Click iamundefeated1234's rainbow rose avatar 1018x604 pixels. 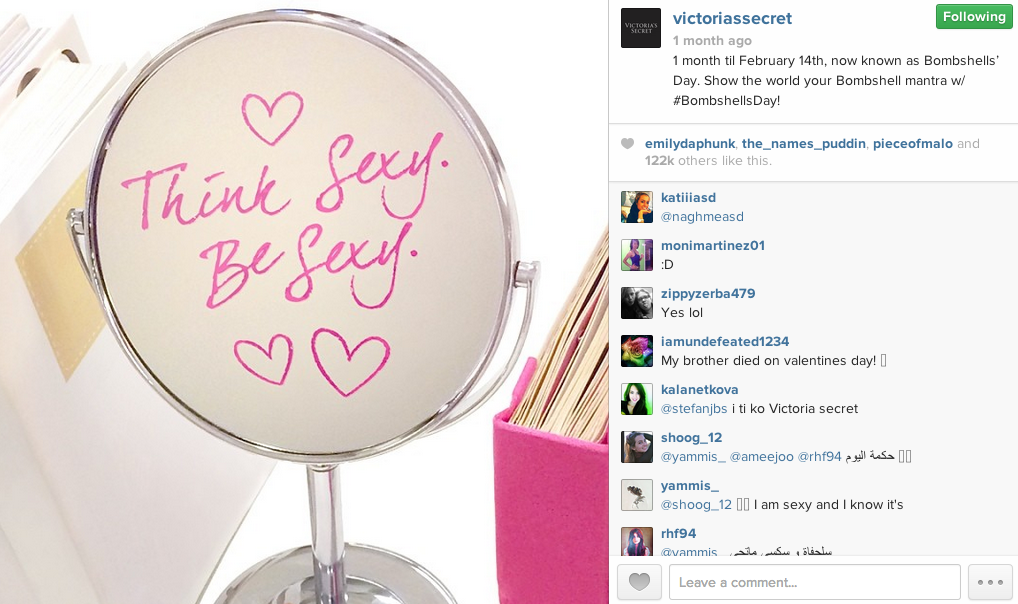tap(637, 351)
